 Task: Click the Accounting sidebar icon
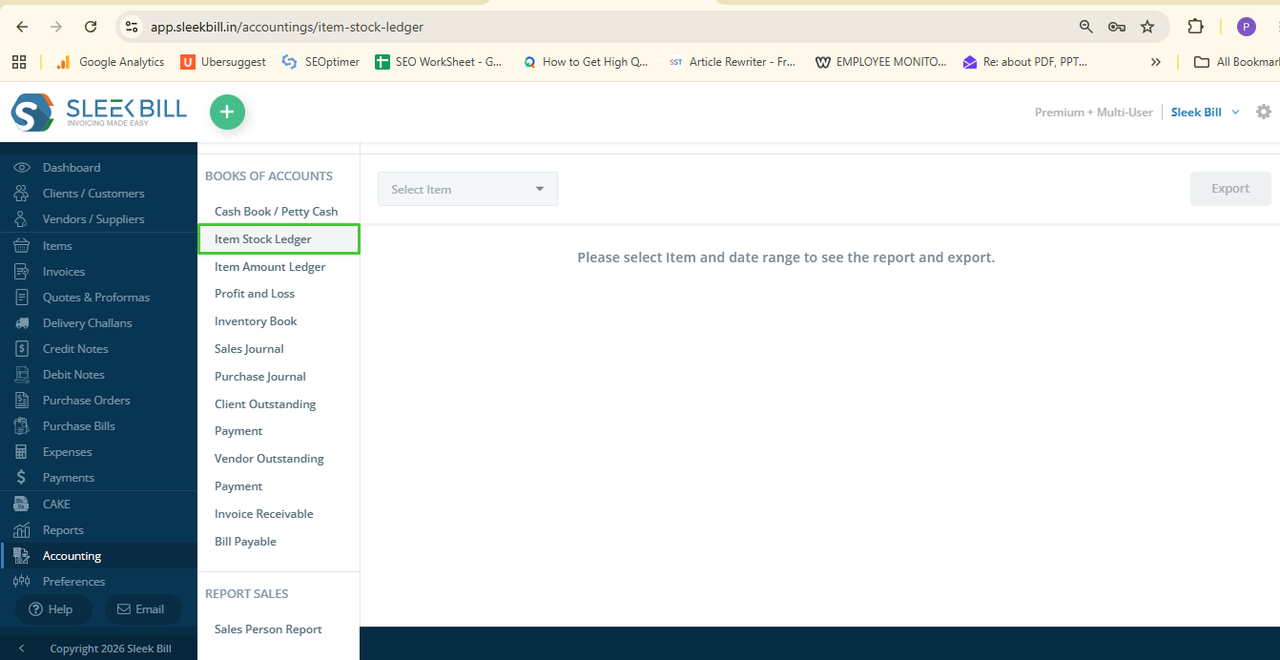click(x=22, y=556)
